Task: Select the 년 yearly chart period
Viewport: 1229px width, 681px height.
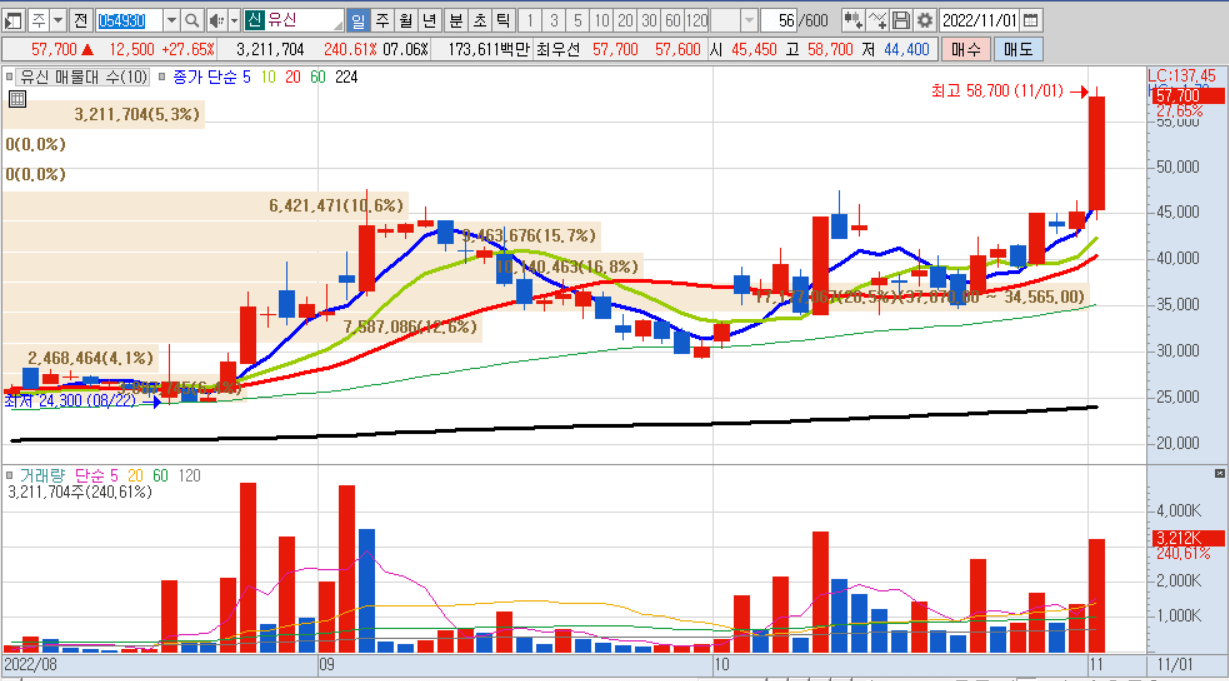Action: (x=428, y=20)
